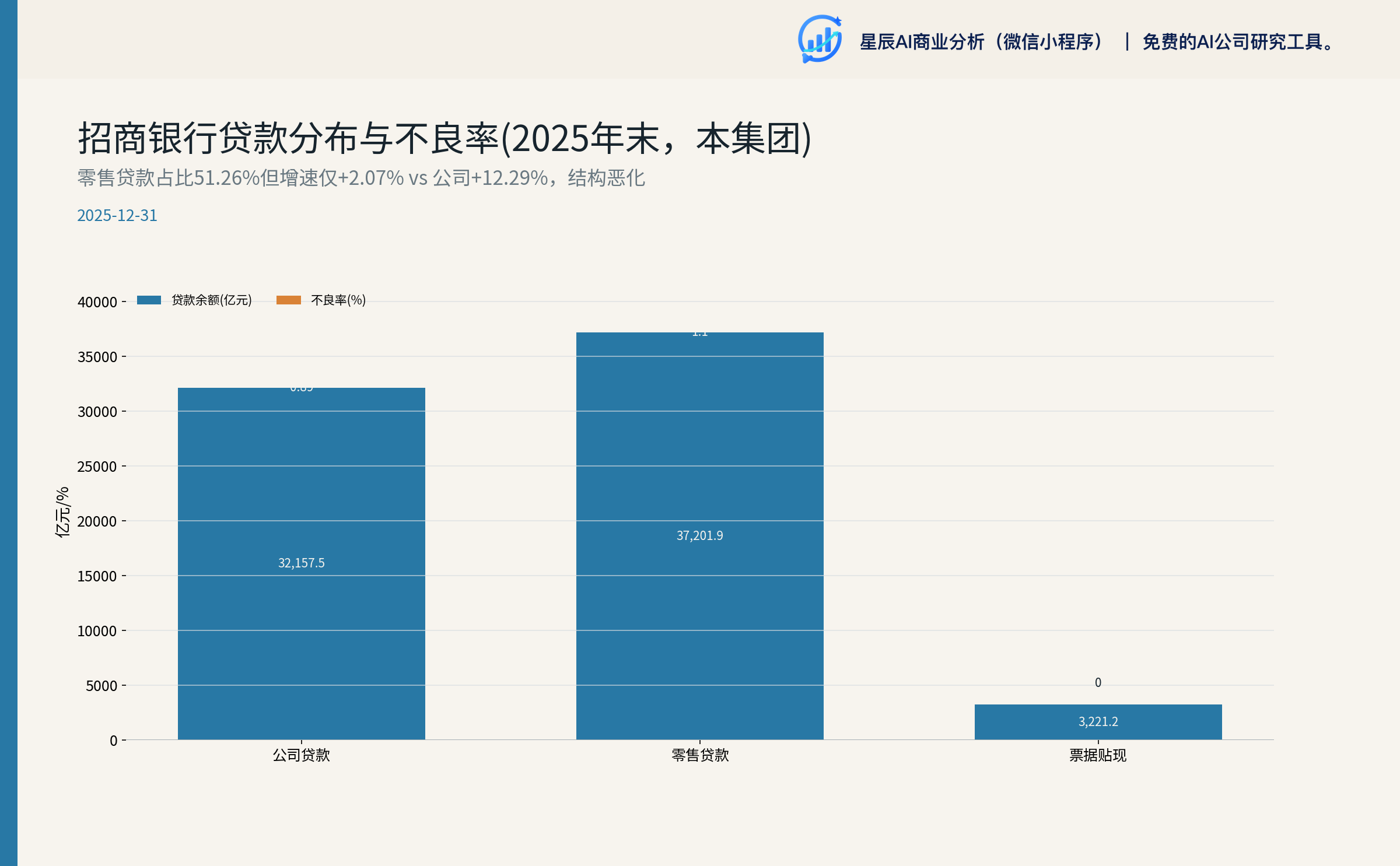Screen dimensions: 1400x866
Task: Click the 公司贷款 bar
Action: (x=302, y=563)
